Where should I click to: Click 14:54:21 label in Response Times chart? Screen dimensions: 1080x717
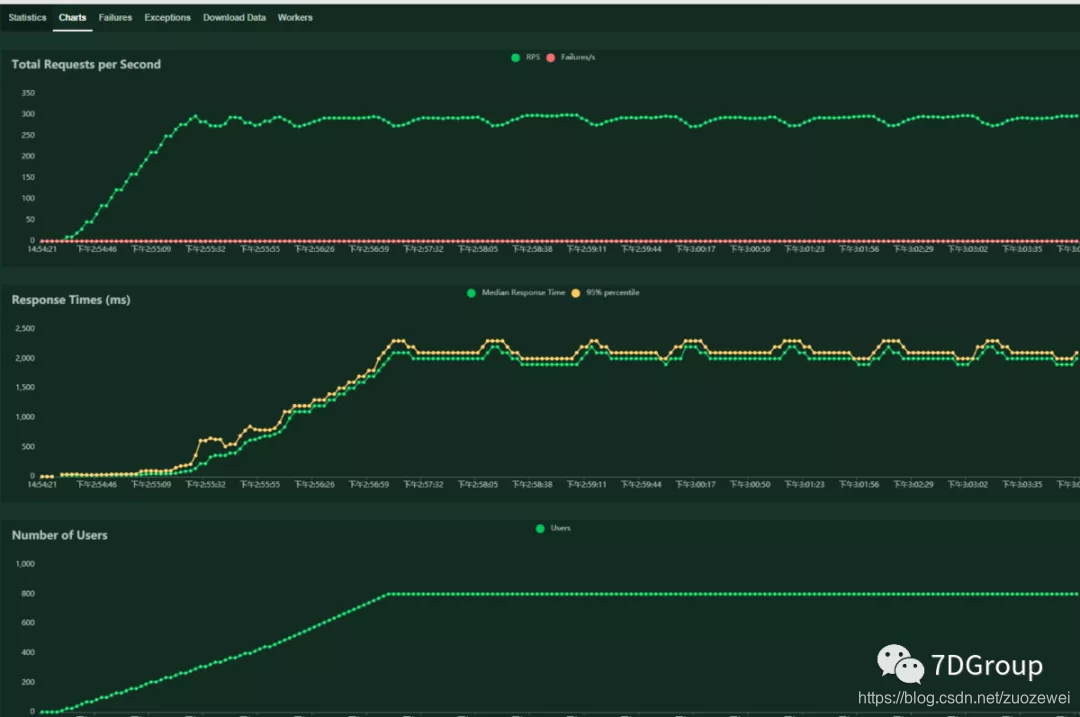[42, 485]
